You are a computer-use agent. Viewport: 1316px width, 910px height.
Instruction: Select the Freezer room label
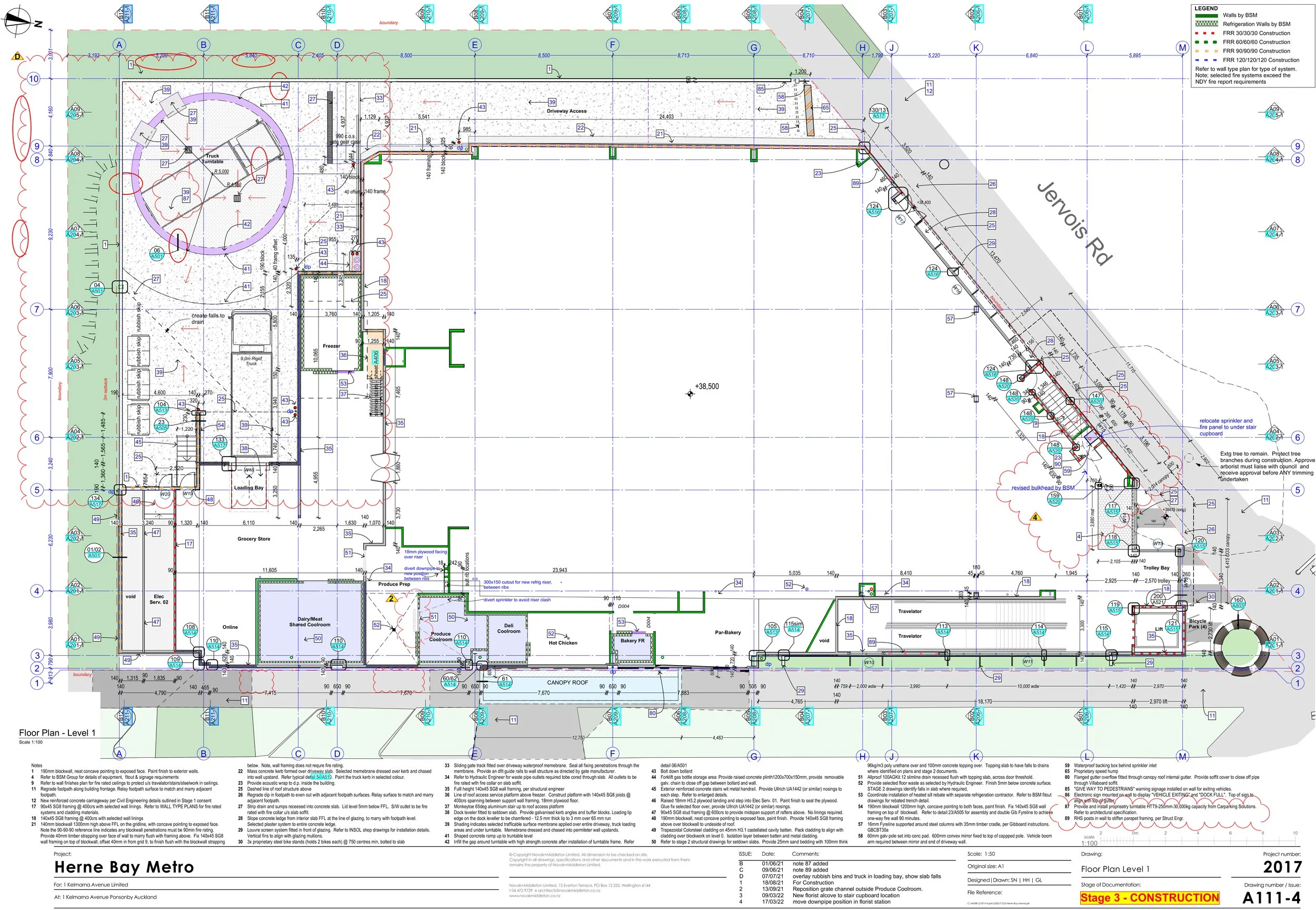331,346
